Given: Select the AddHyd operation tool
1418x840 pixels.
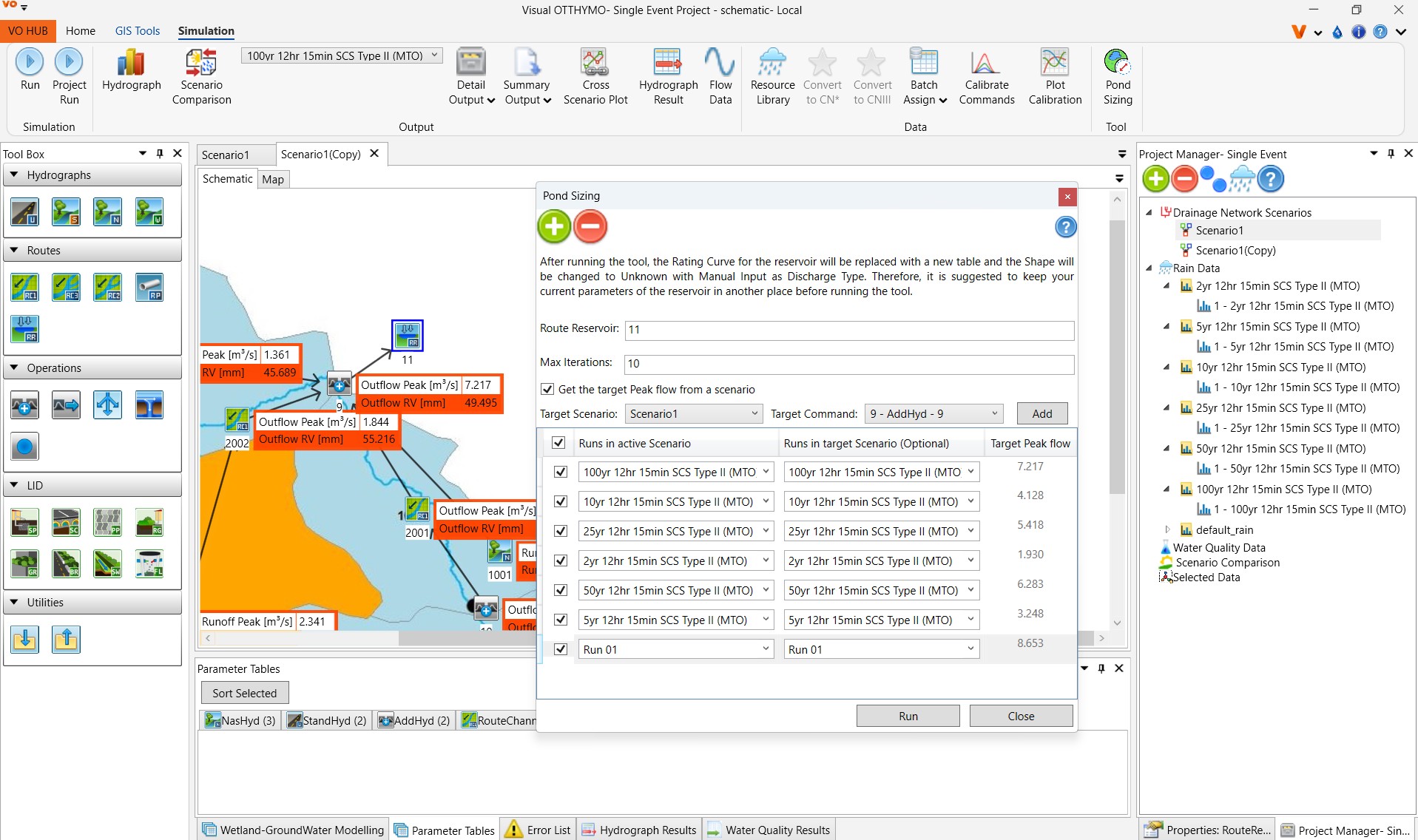Looking at the screenshot, I should 24,405.
